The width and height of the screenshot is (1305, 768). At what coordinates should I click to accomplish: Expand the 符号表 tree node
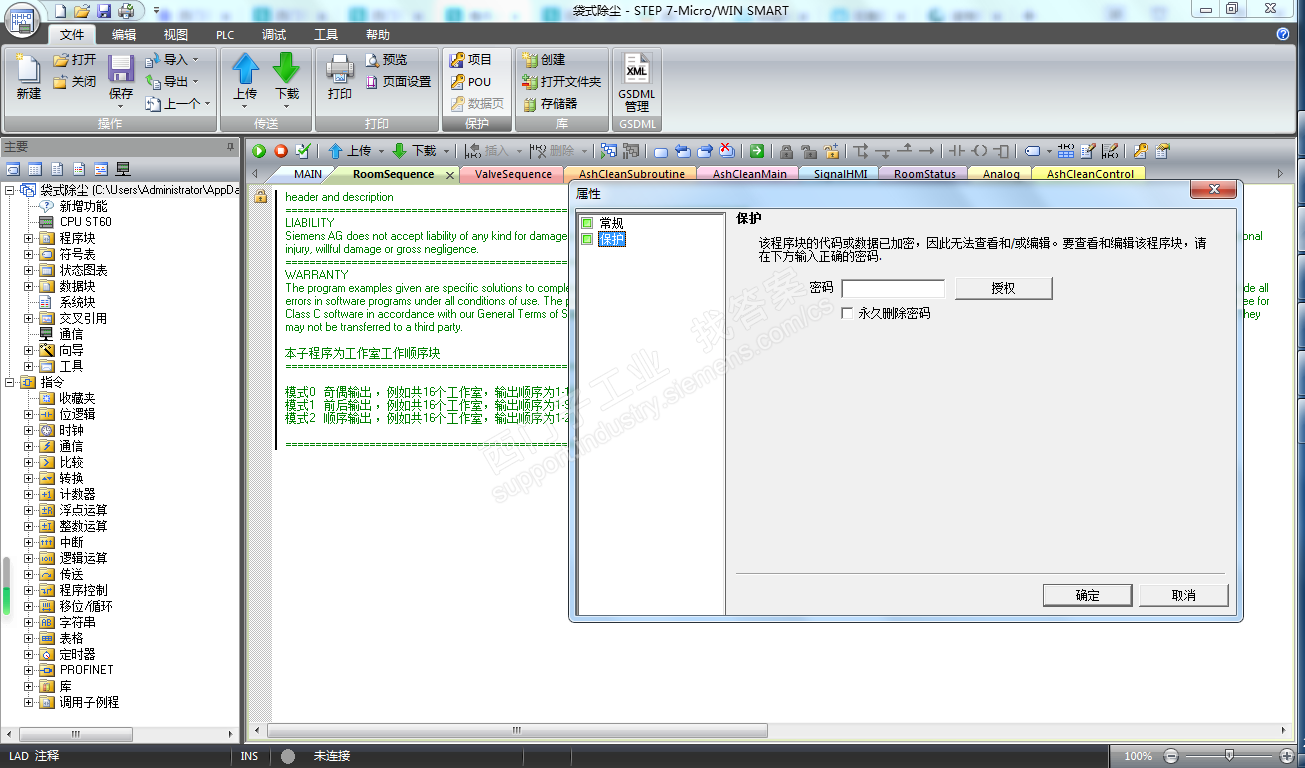29,254
